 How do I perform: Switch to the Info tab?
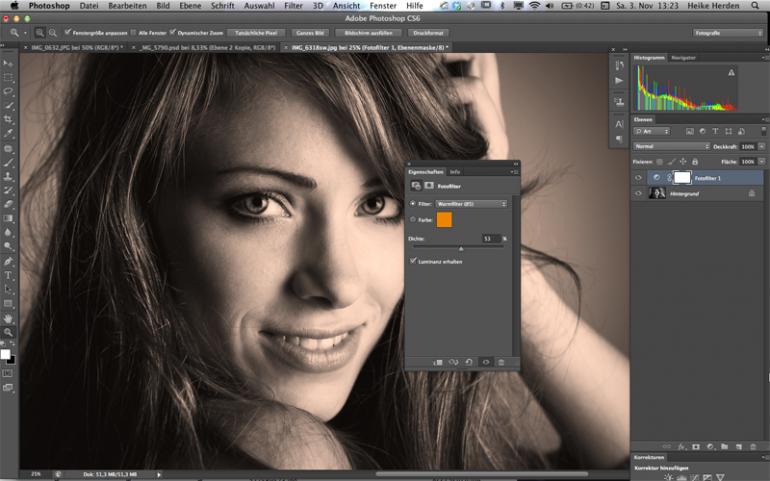[455, 172]
